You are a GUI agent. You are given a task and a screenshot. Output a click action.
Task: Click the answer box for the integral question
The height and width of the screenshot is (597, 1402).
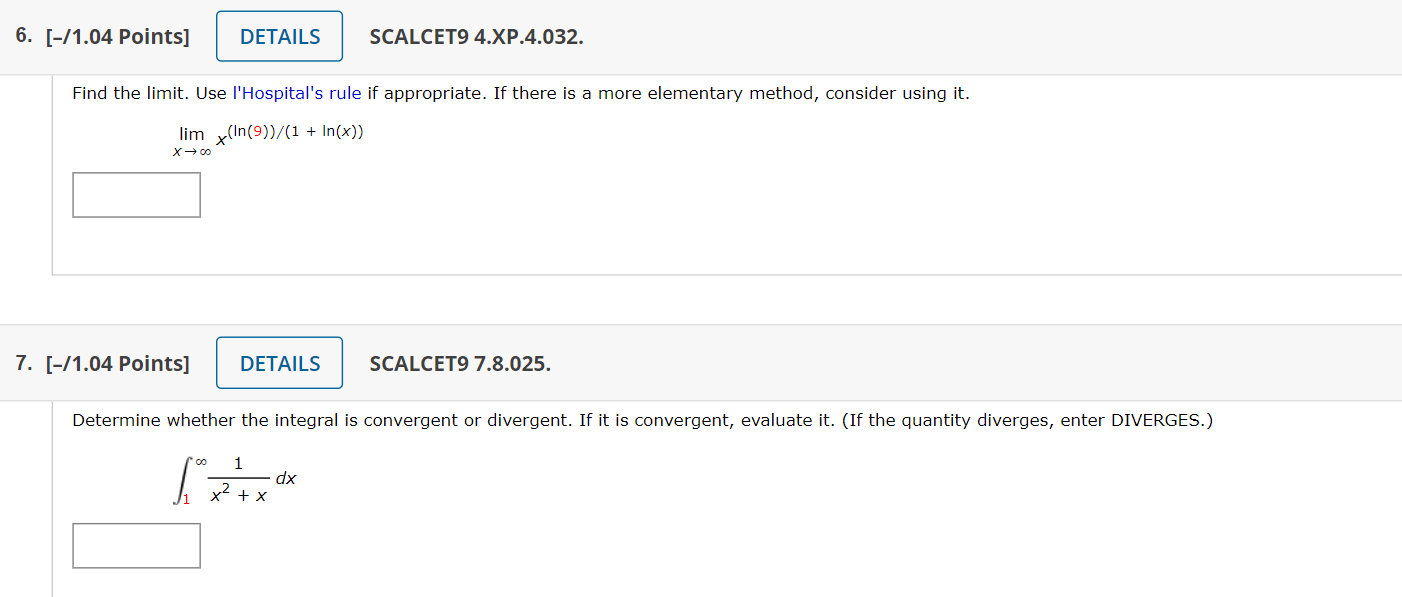point(136,545)
